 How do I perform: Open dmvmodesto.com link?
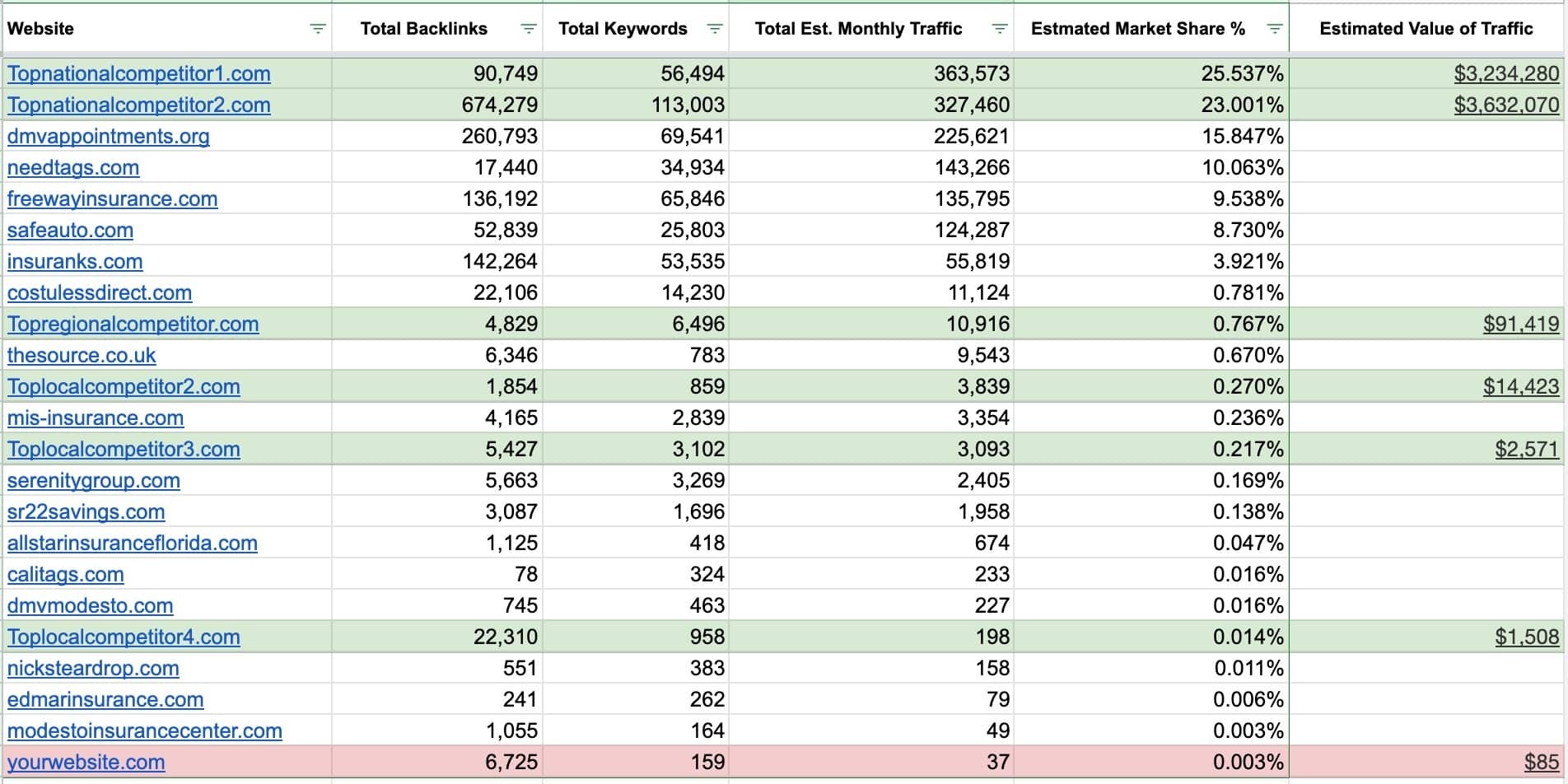click(x=91, y=606)
